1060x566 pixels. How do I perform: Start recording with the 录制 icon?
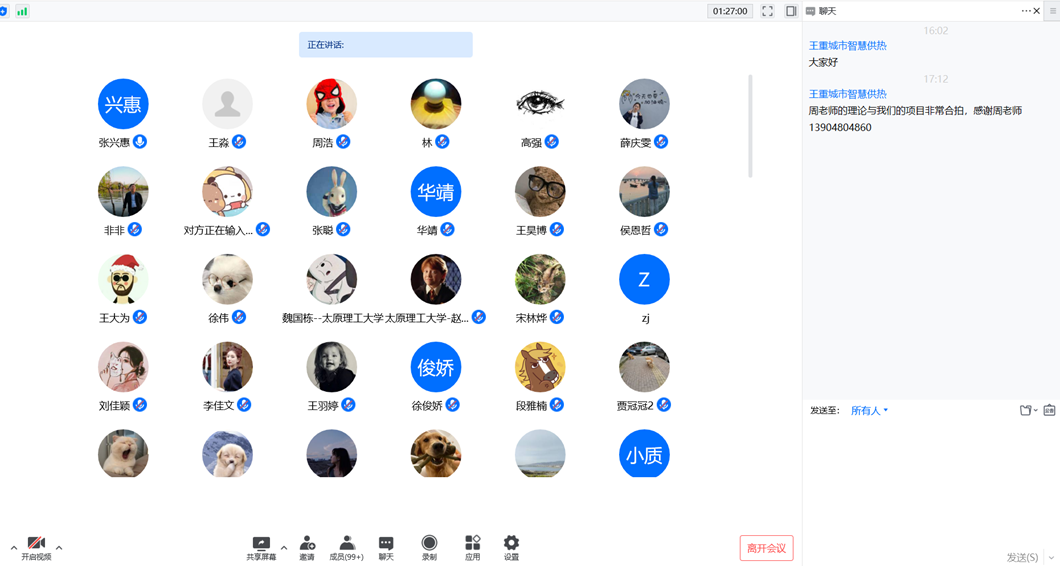click(429, 547)
